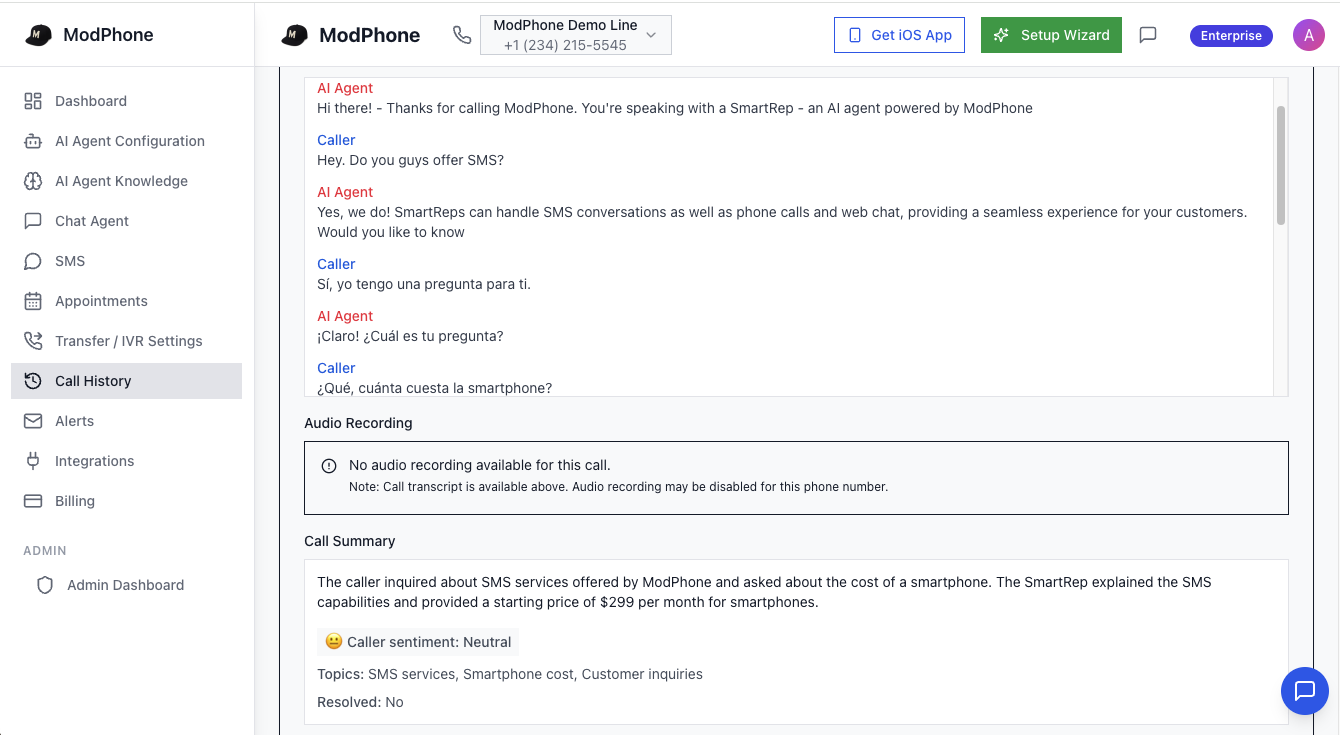Open Alerts menu item
The image size is (1340, 735).
[x=126, y=421]
